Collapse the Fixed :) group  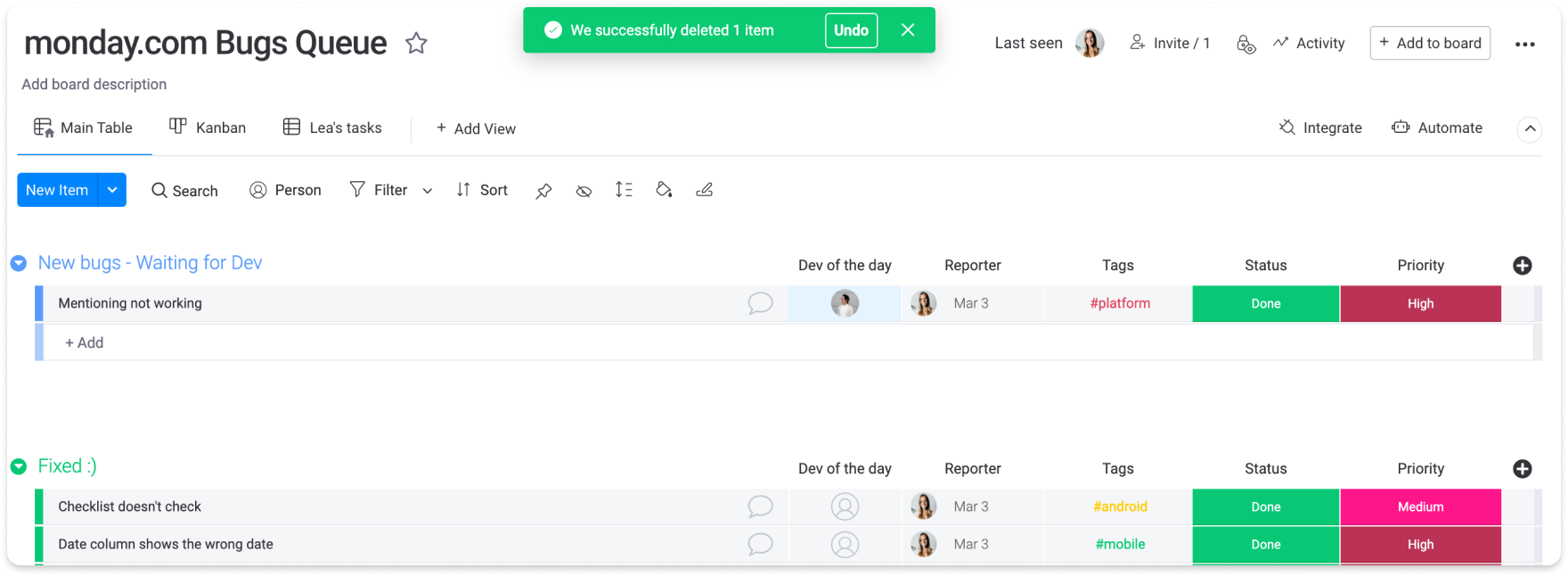(19, 466)
